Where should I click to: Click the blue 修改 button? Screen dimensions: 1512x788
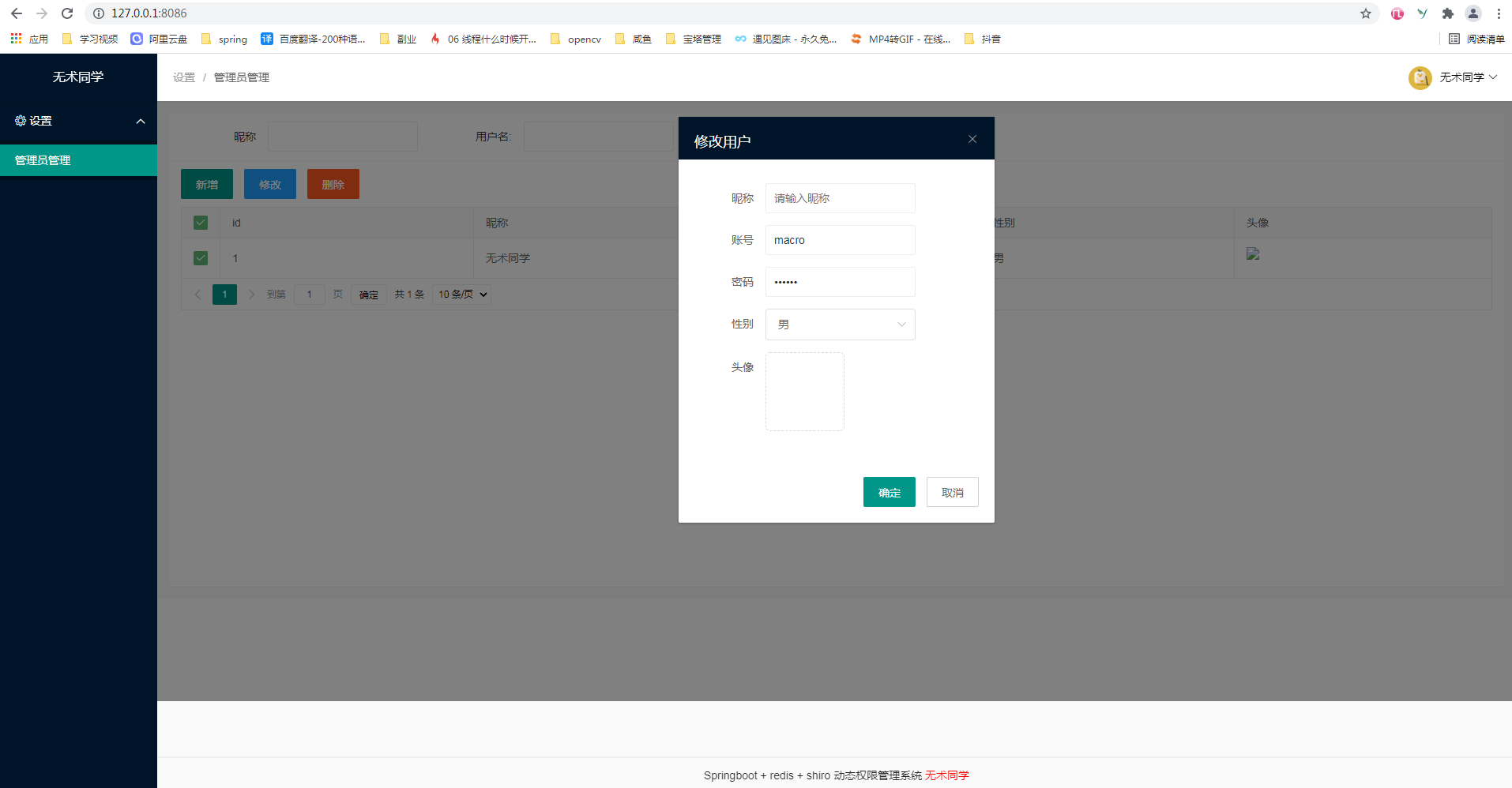pos(270,184)
